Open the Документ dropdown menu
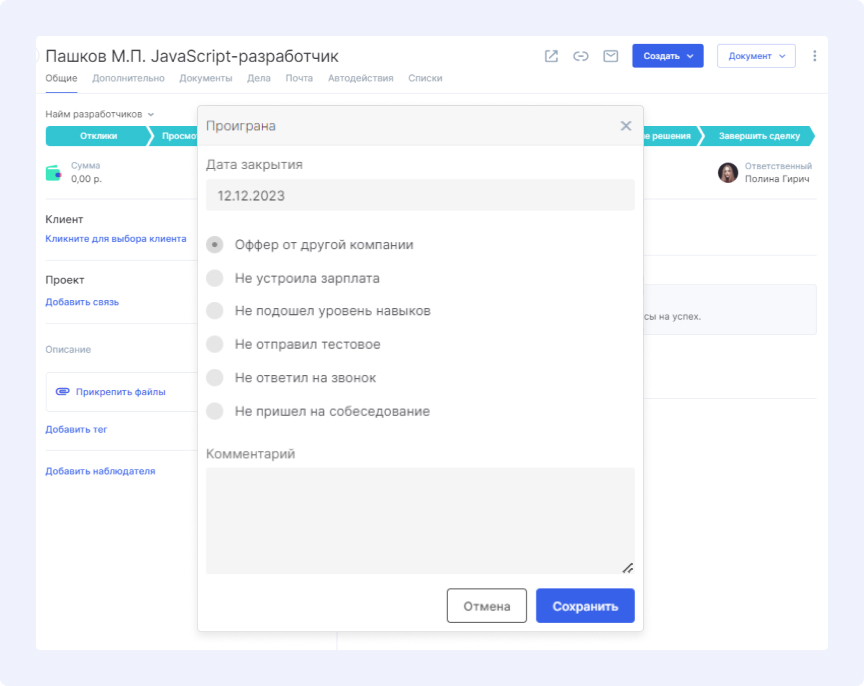 click(x=756, y=56)
